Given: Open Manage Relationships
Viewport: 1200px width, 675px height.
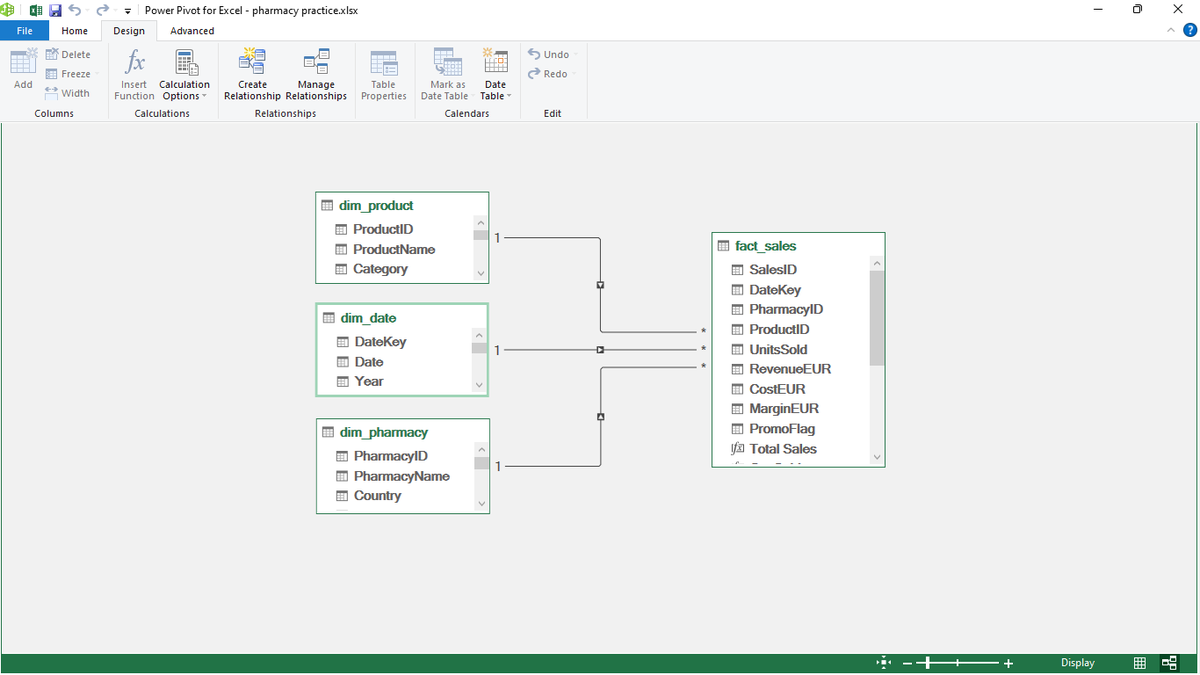Looking at the screenshot, I should tap(316, 74).
